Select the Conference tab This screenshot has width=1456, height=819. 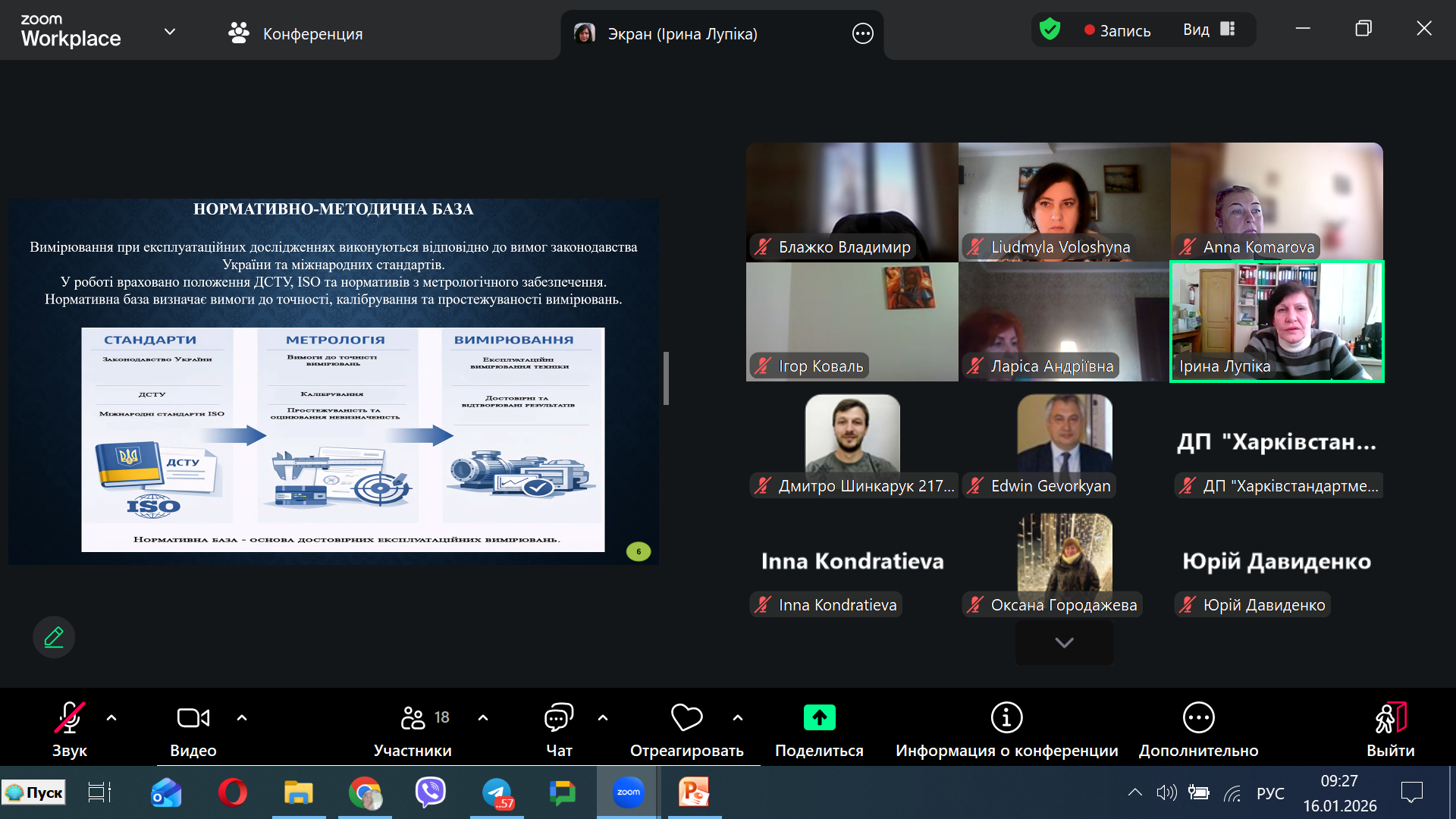click(296, 33)
